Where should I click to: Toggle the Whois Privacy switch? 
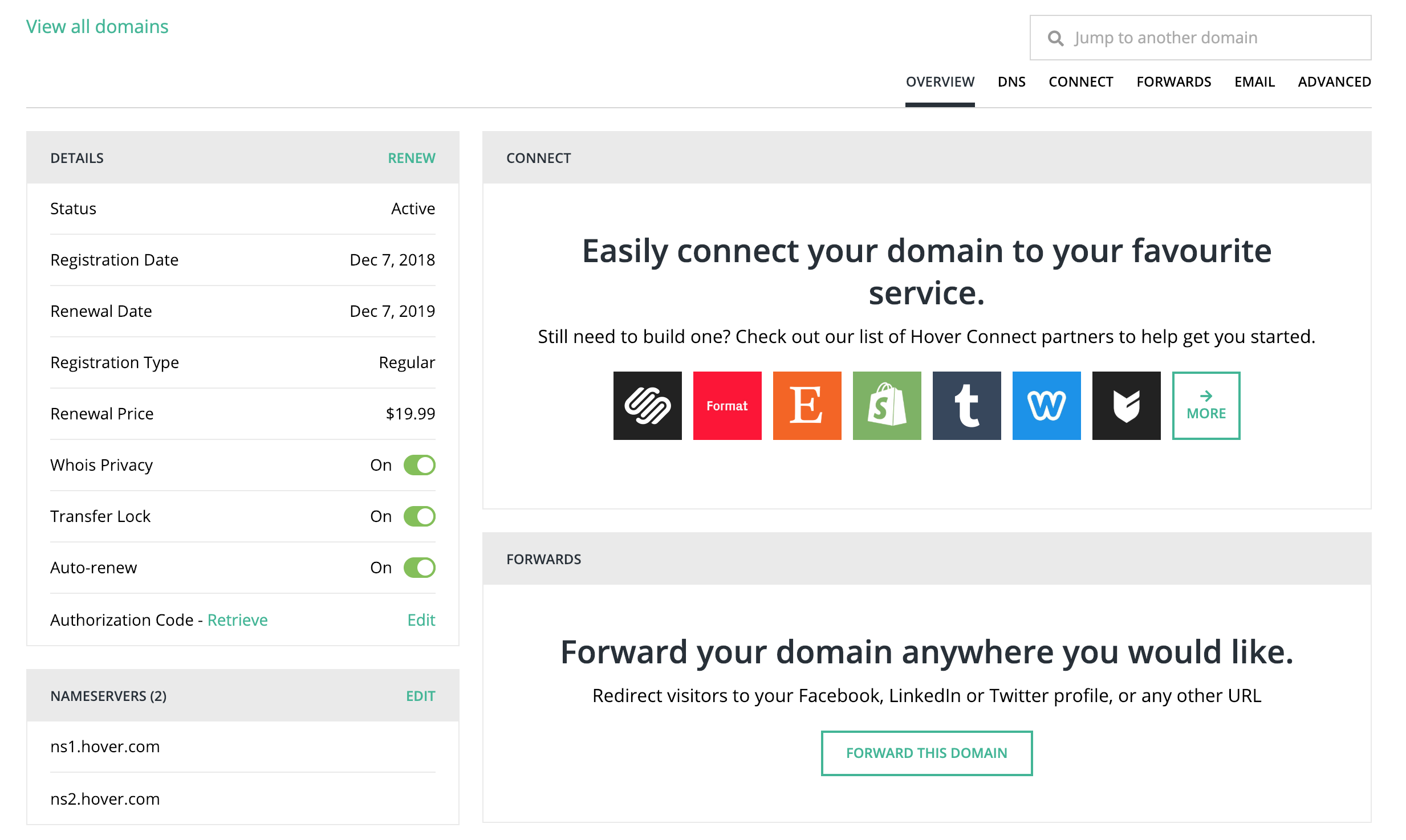coord(420,464)
